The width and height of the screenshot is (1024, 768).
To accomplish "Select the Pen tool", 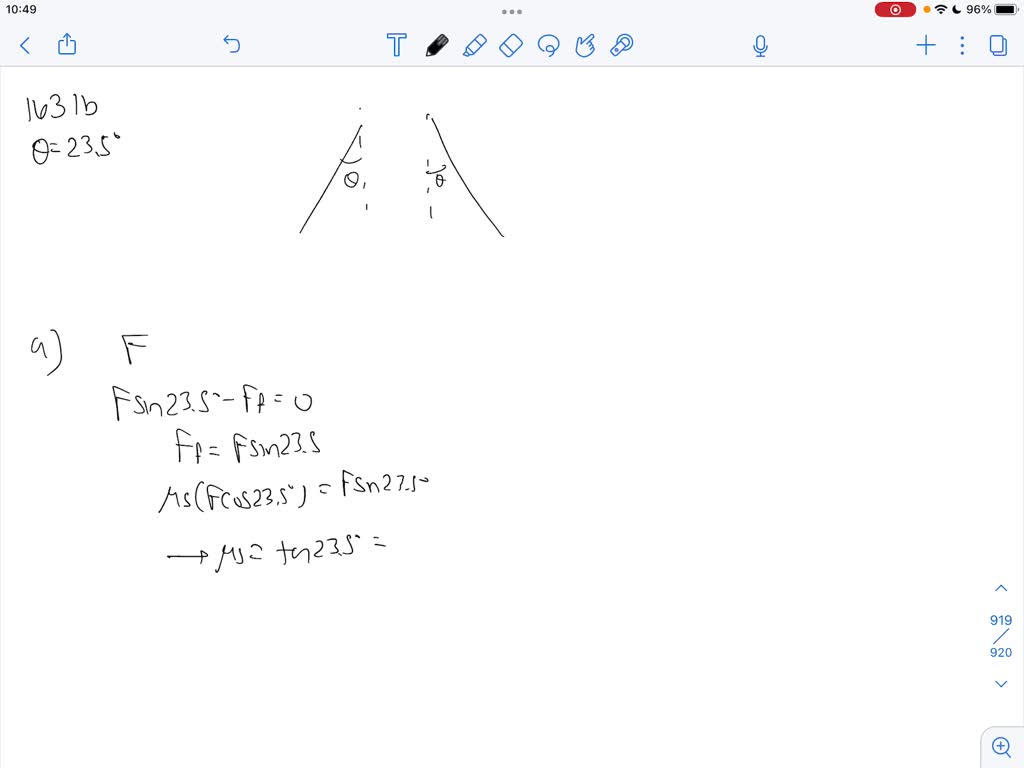I will (437, 45).
